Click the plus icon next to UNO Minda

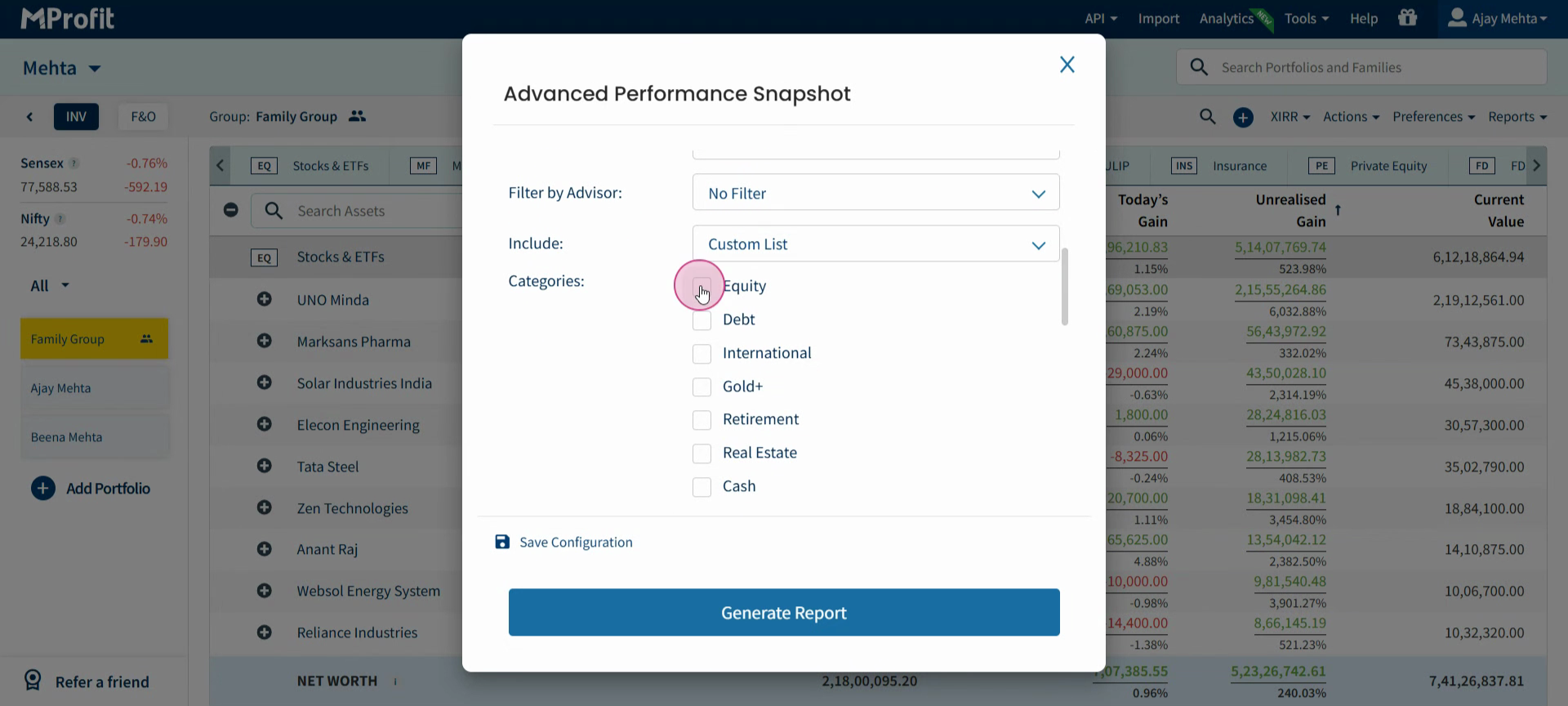pyautogui.click(x=264, y=299)
